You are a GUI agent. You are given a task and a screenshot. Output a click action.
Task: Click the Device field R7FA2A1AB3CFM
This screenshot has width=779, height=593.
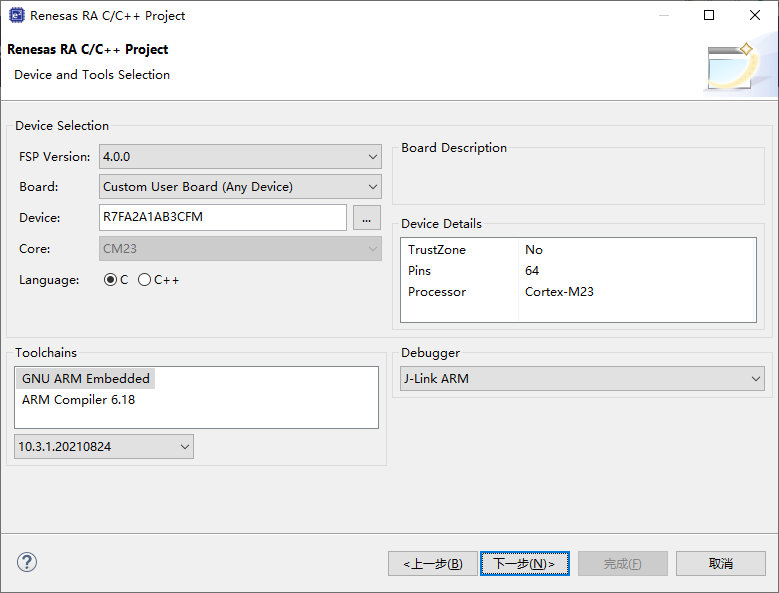[x=223, y=218]
